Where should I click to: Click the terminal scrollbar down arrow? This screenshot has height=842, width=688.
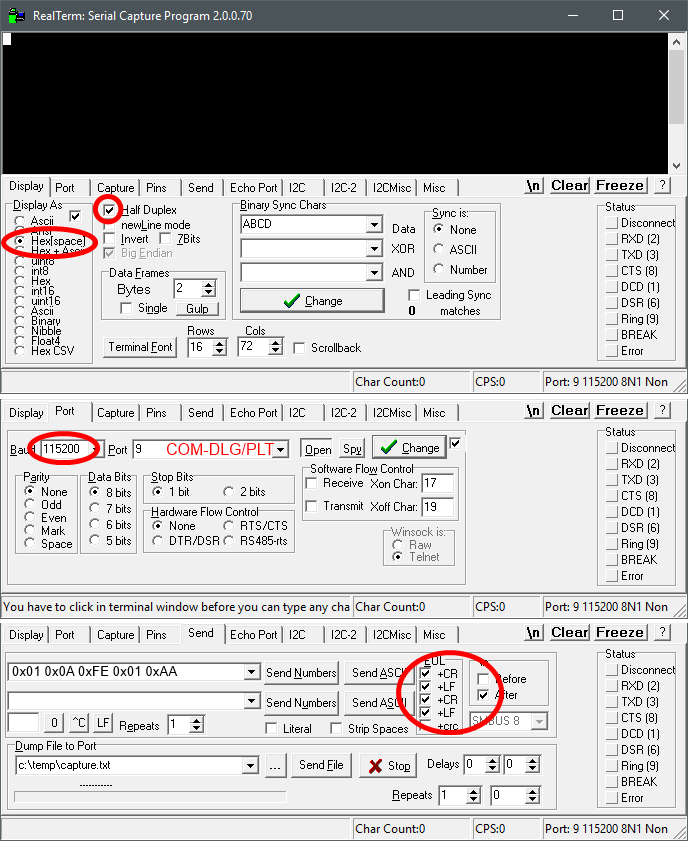coord(676,166)
